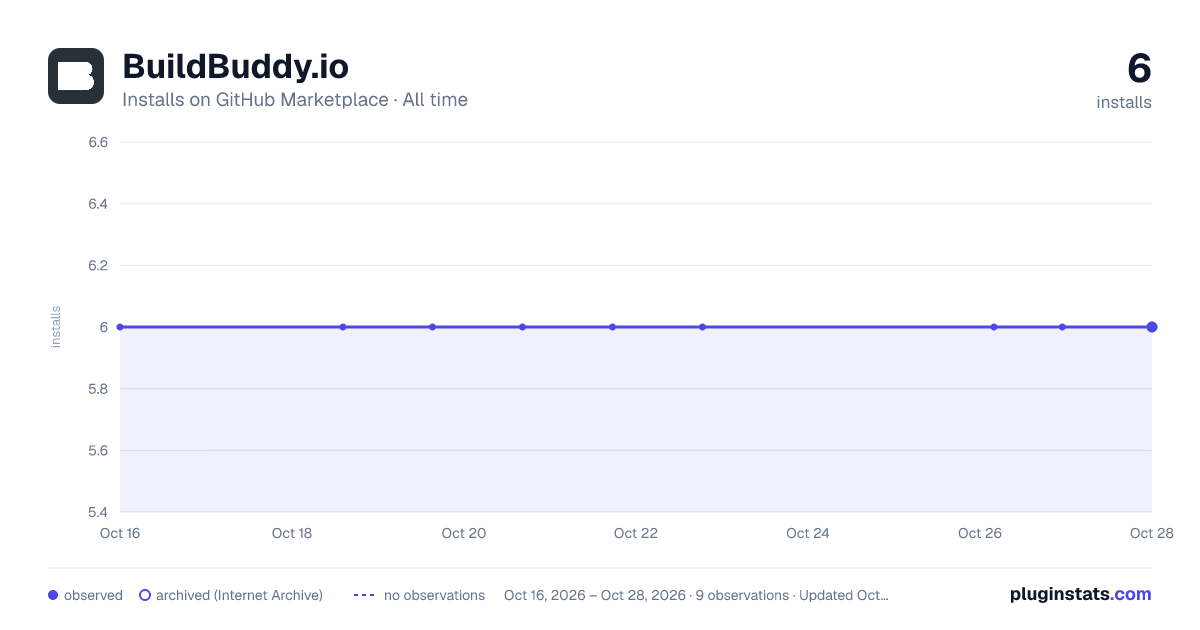Select the data point just before Oct 22
This screenshot has height=630, width=1200.
612,327
